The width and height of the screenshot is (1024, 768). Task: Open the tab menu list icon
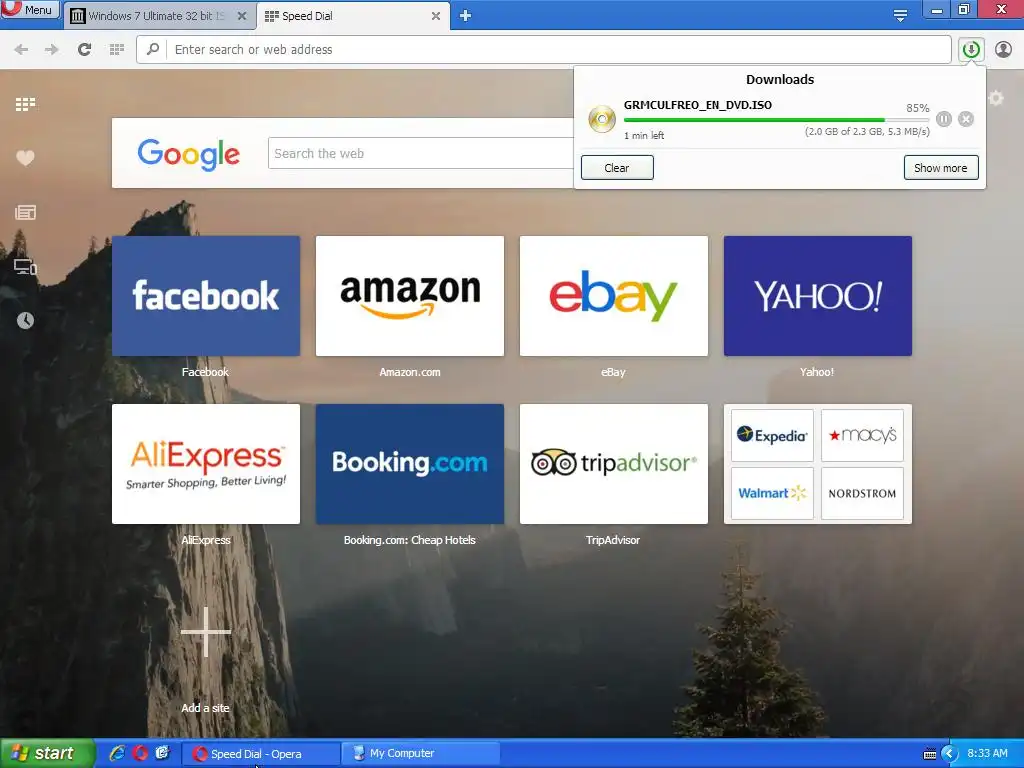point(900,16)
